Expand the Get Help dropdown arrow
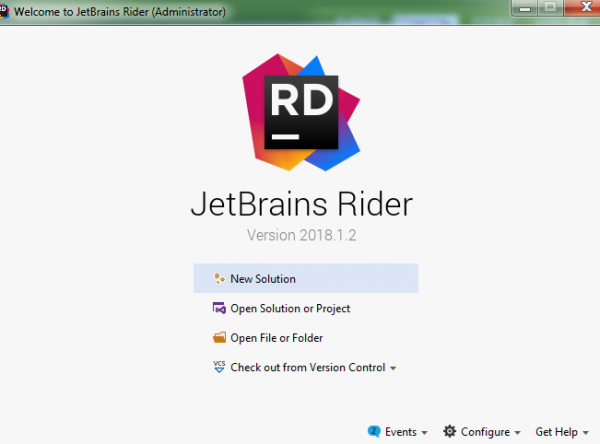Screen dimensions: 600x444 (585, 433)
